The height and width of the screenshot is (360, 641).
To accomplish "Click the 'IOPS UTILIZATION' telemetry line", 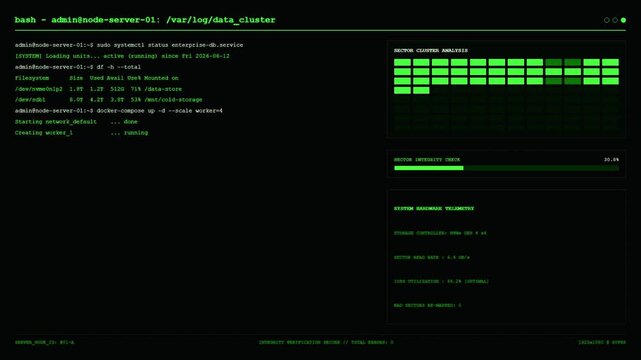I will (441, 282).
